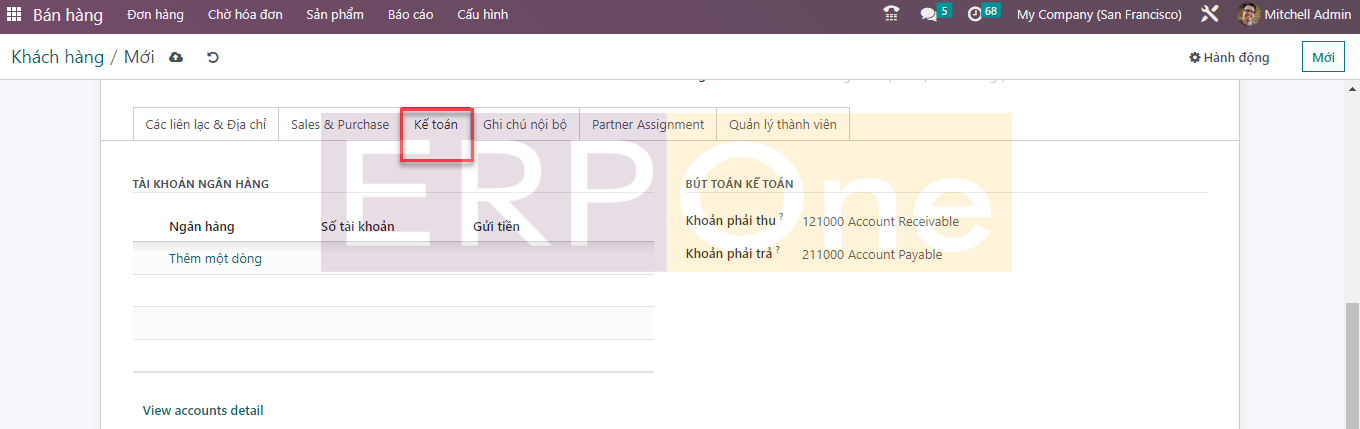
Task: Click the cloud save icon
Action: pyautogui.click(x=177, y=58)
